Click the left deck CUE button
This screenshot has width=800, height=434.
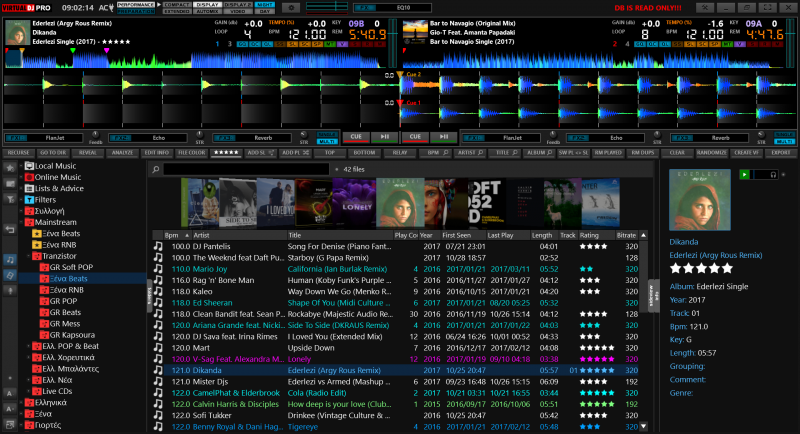(x=356, y=137)
